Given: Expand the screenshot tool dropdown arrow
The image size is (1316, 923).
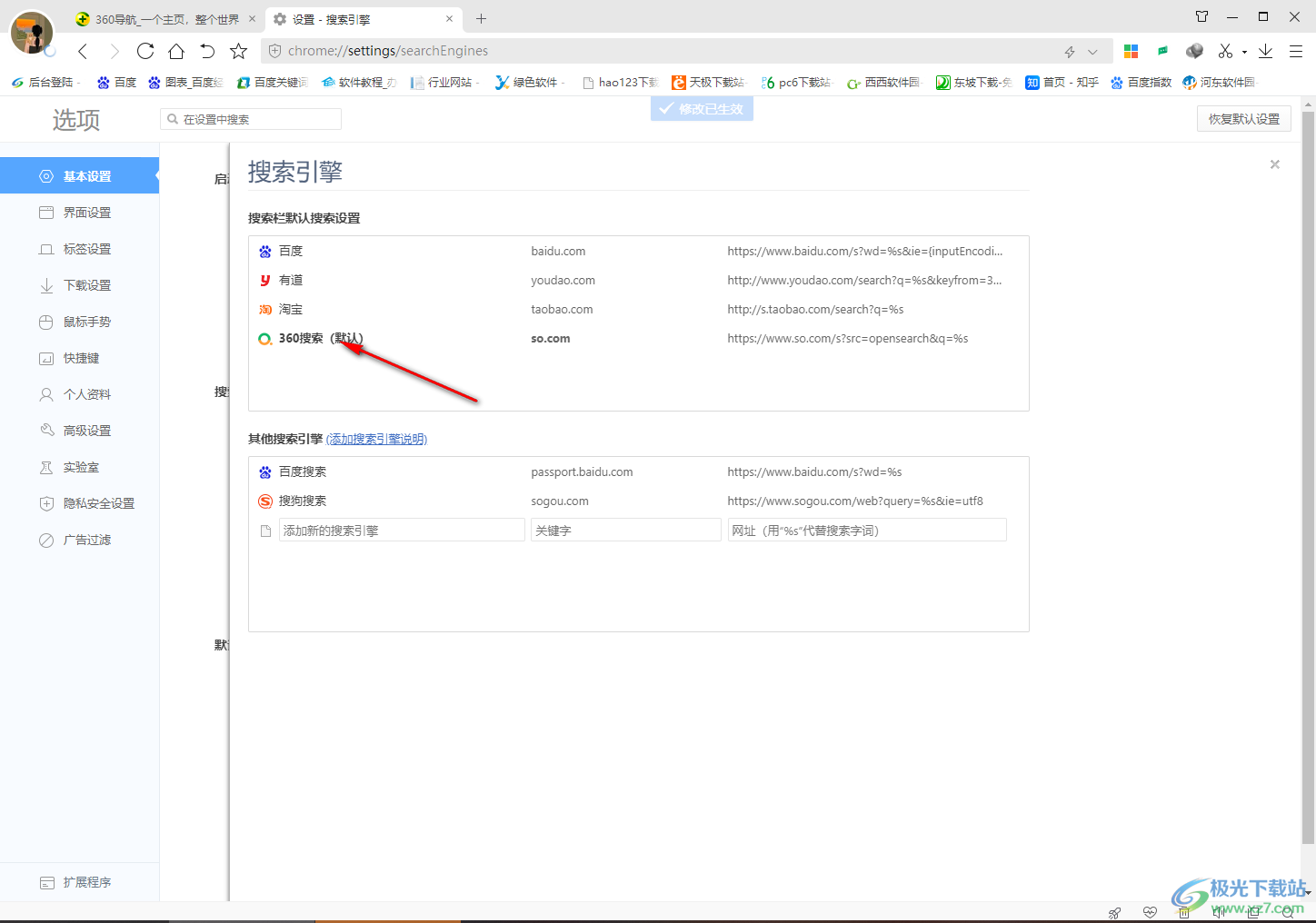Looking at the screenshot, I should click(1244, 52).
